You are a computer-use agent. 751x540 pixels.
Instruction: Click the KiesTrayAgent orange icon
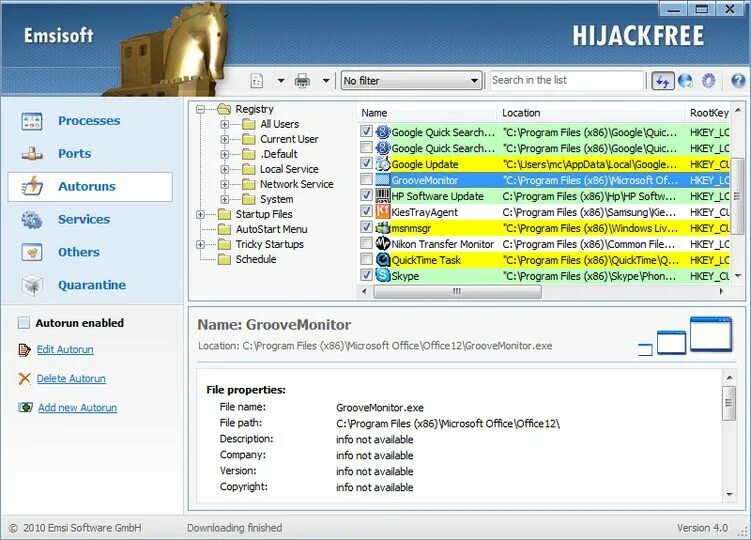[x=383, y=212]
